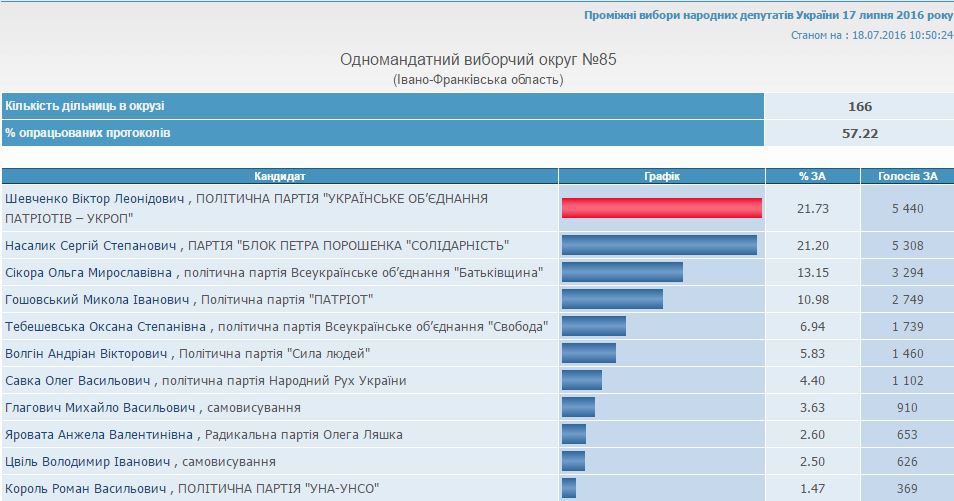The height and width of the screenshot is (501, 954).
Task: Click vote count 5 308
Action: point(907,245)
